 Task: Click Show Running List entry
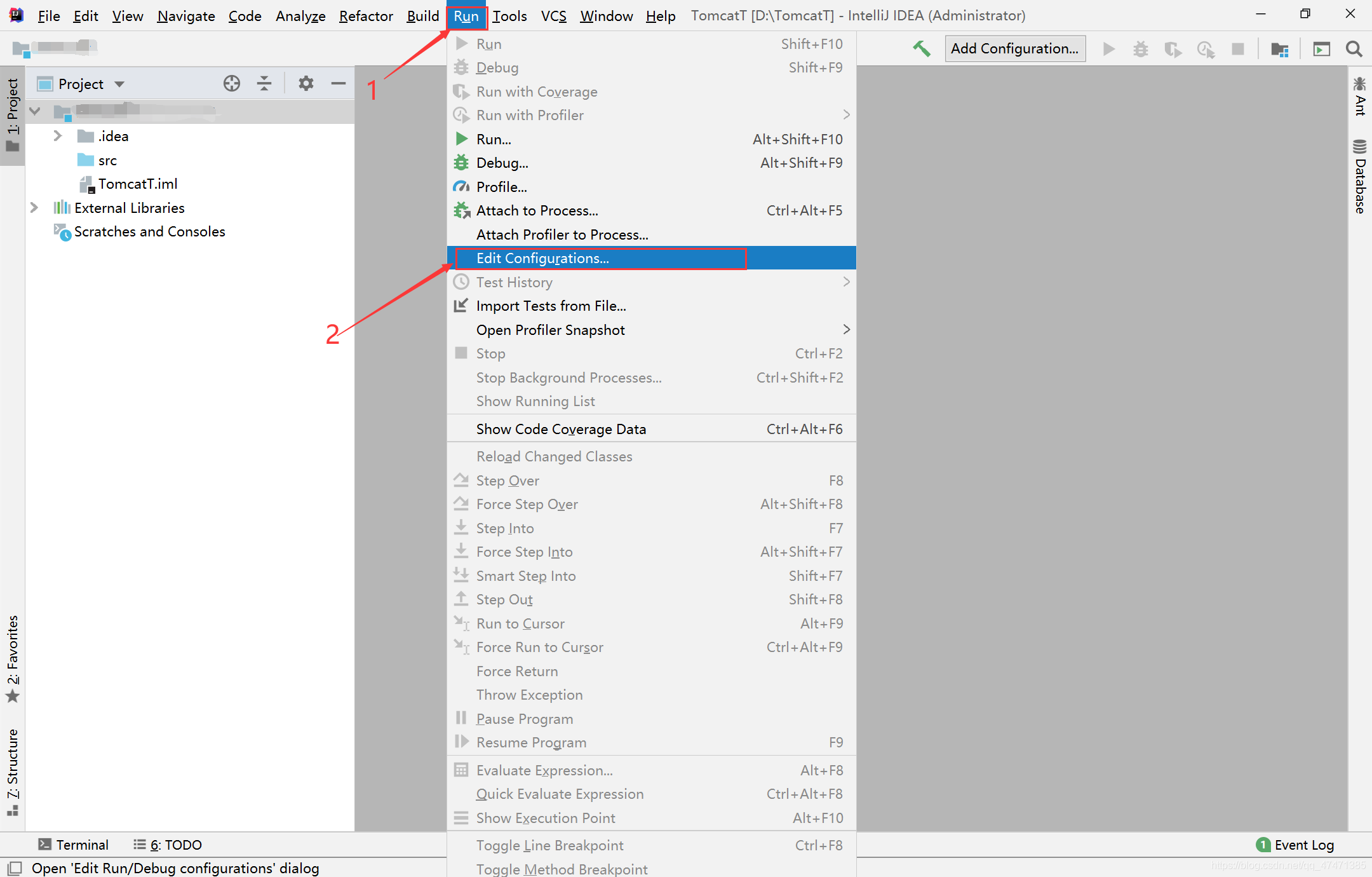(652, 401)
